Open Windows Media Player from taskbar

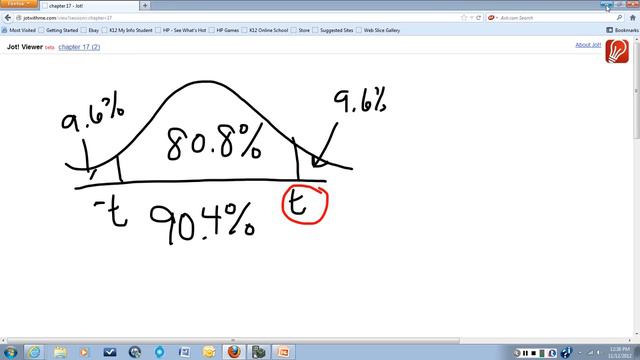(x=84, y=352)
